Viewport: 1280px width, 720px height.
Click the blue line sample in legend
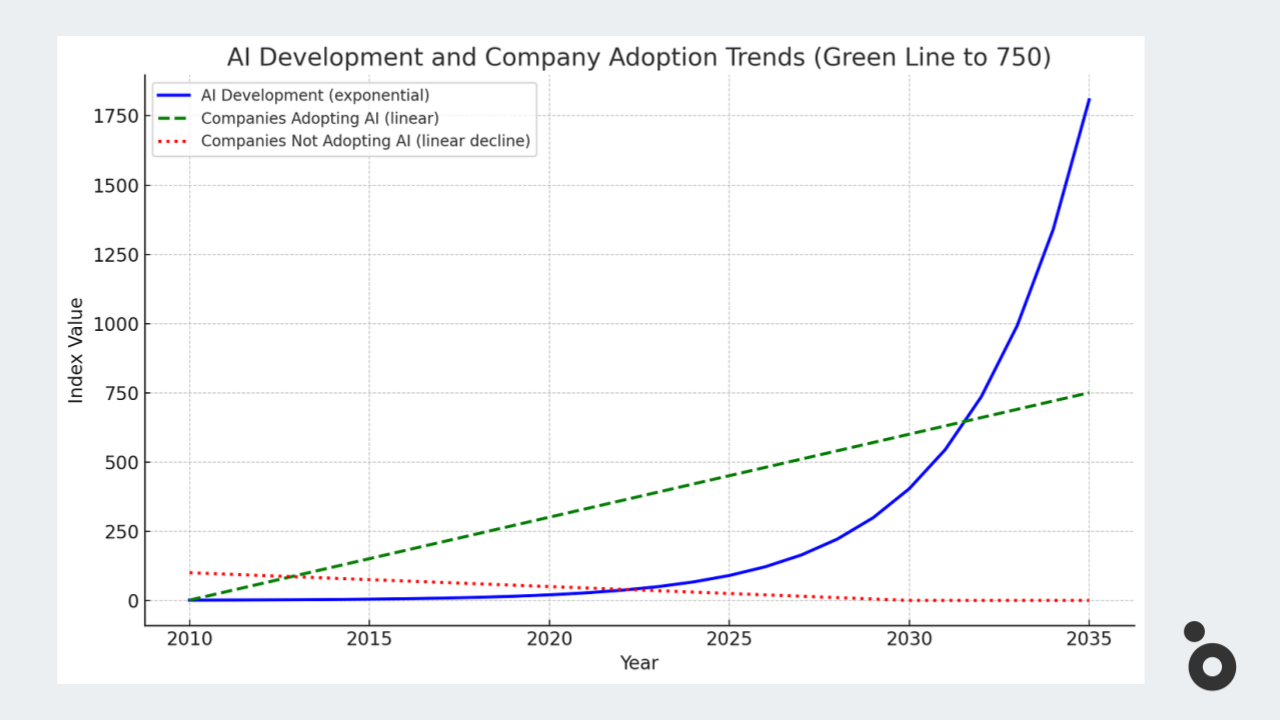pos(175,96)
